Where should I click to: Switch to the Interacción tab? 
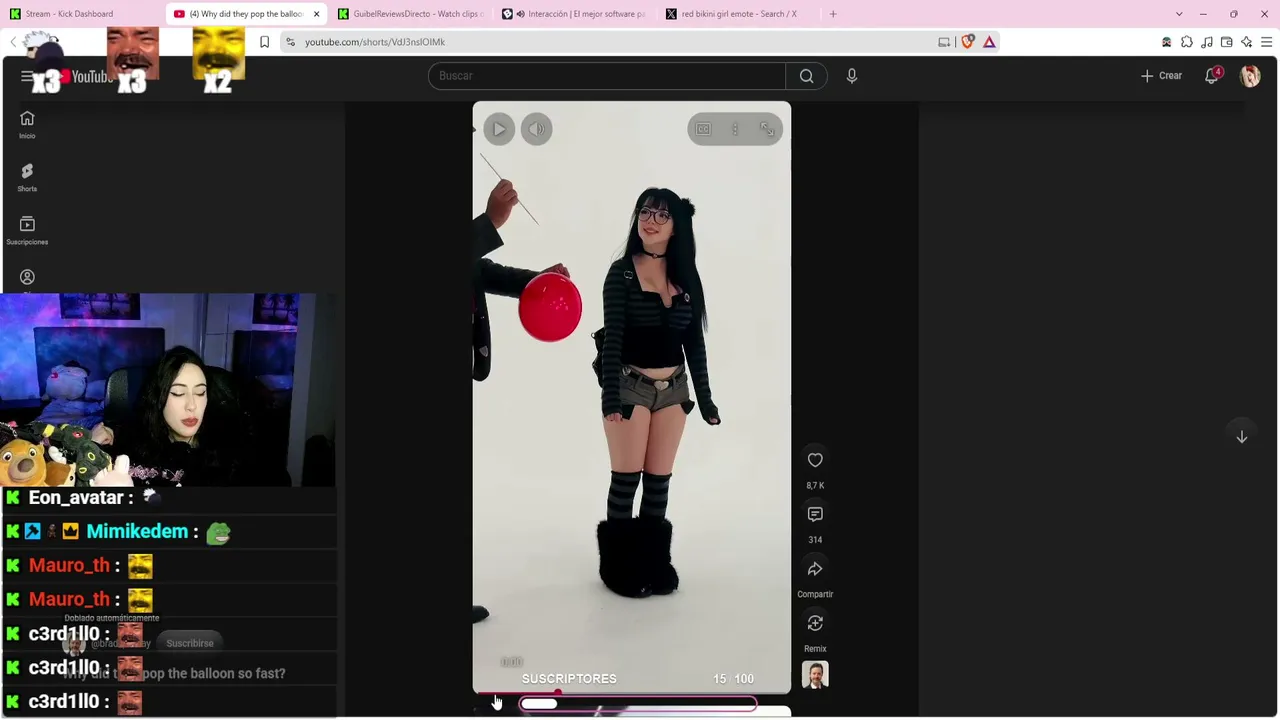(573, 14)
